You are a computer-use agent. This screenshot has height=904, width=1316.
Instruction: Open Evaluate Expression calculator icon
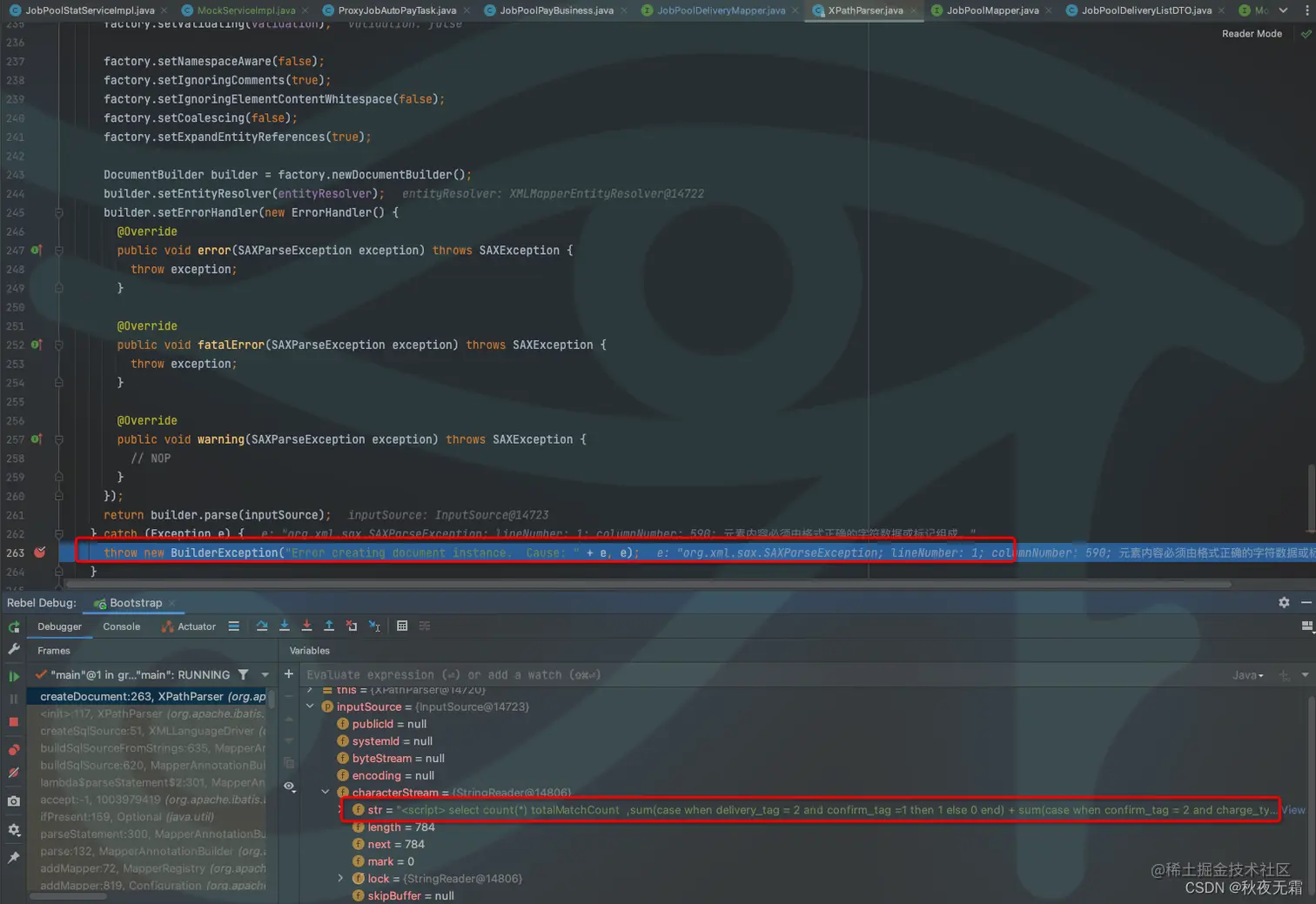(x=402, y=626)
